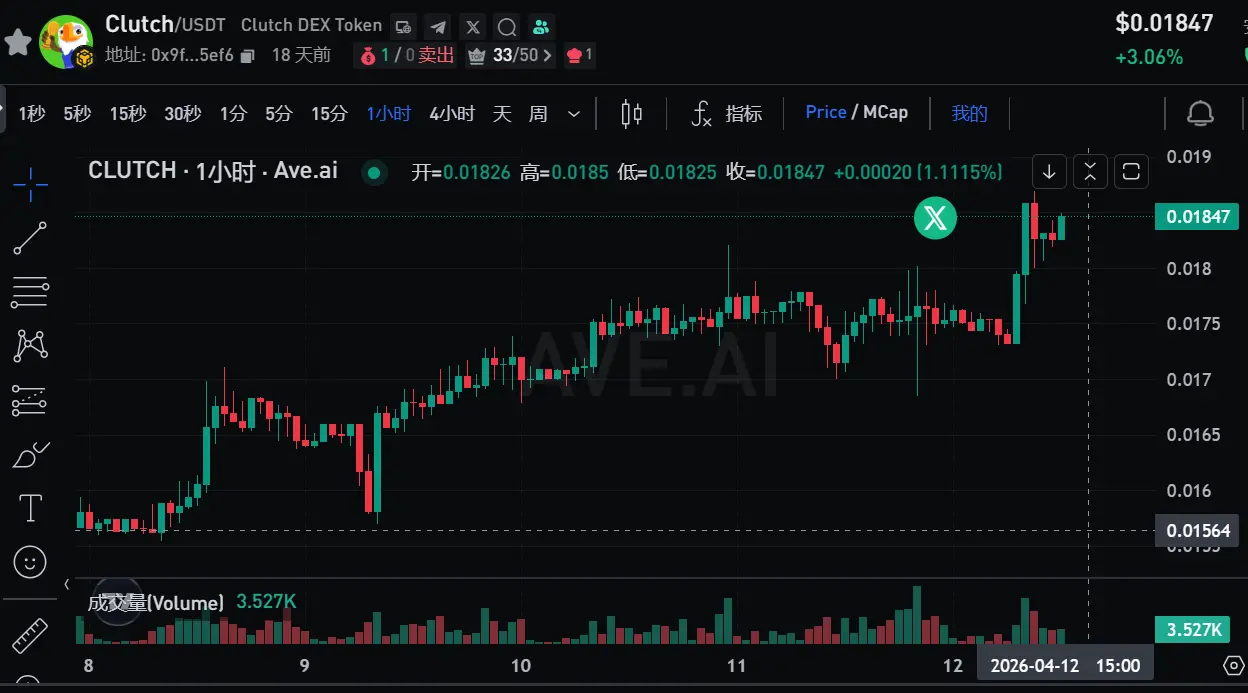Switch chart to MCap mode
The image size is (1248, 693).
(x=885, y=112)
